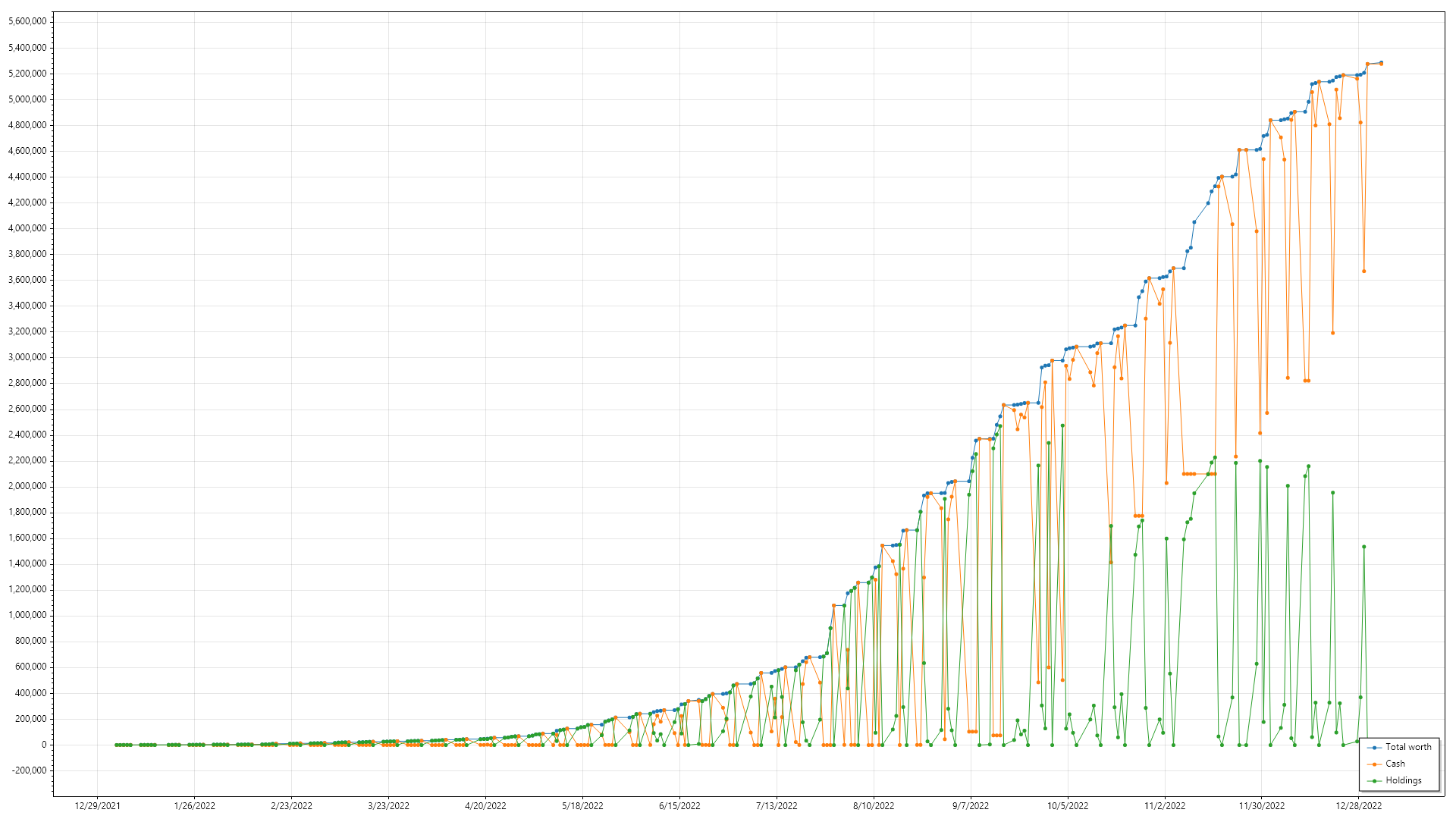Viewport: 1456px width, 819px height.
Task: Click the green Holdings legend marker
Action: pyautogui.click(x=1374, y=781)
